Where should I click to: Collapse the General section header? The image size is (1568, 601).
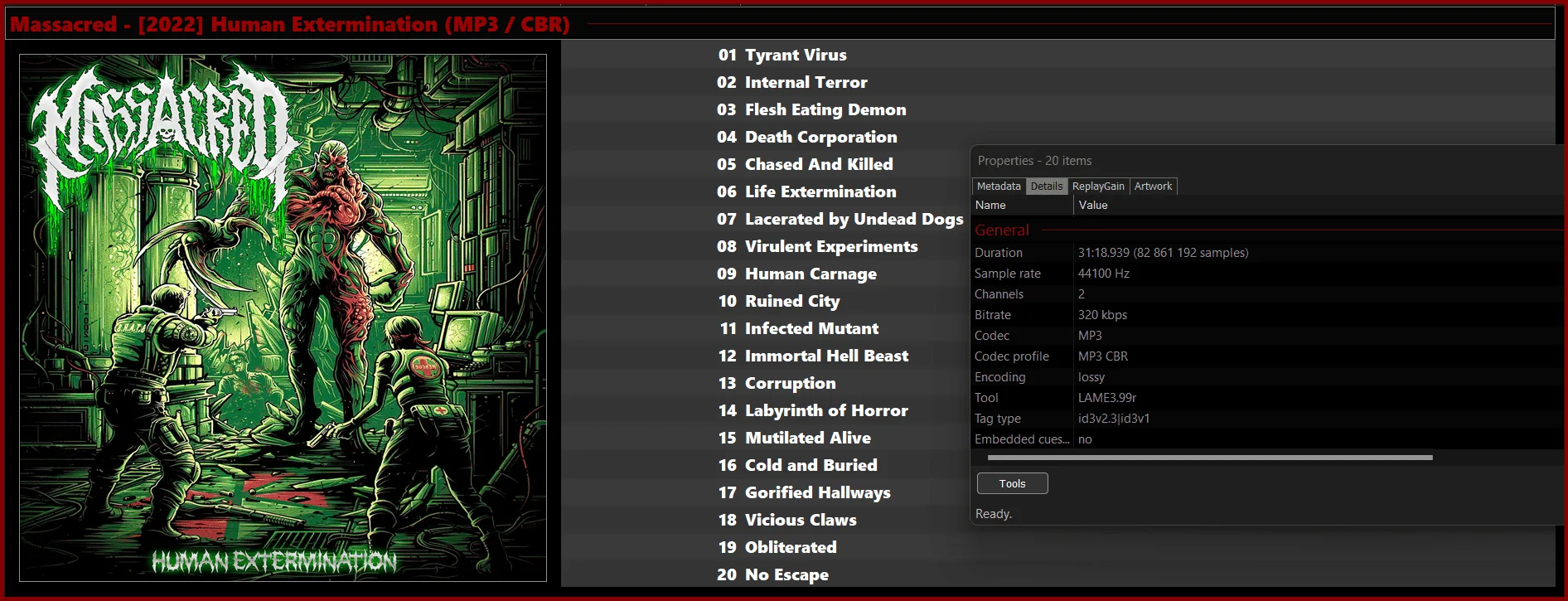(x=1002, y=230)
